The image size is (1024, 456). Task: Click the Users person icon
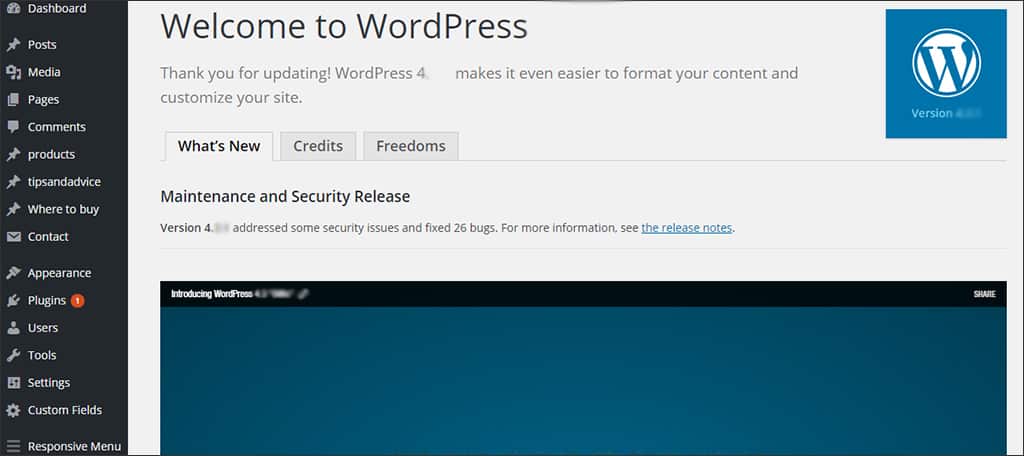pos(13,328)
